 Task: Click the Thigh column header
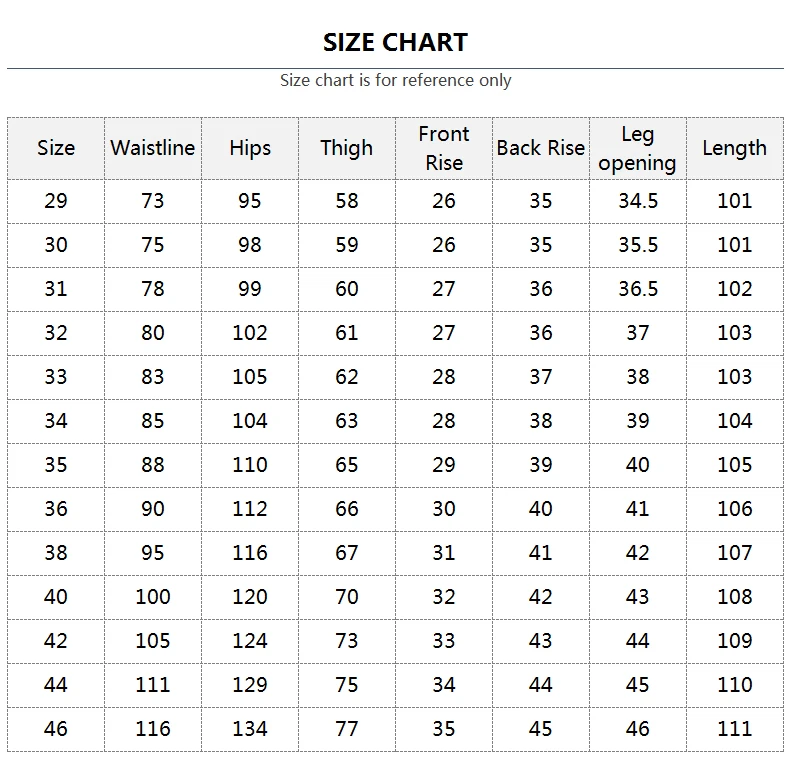[x=346, y=148]
